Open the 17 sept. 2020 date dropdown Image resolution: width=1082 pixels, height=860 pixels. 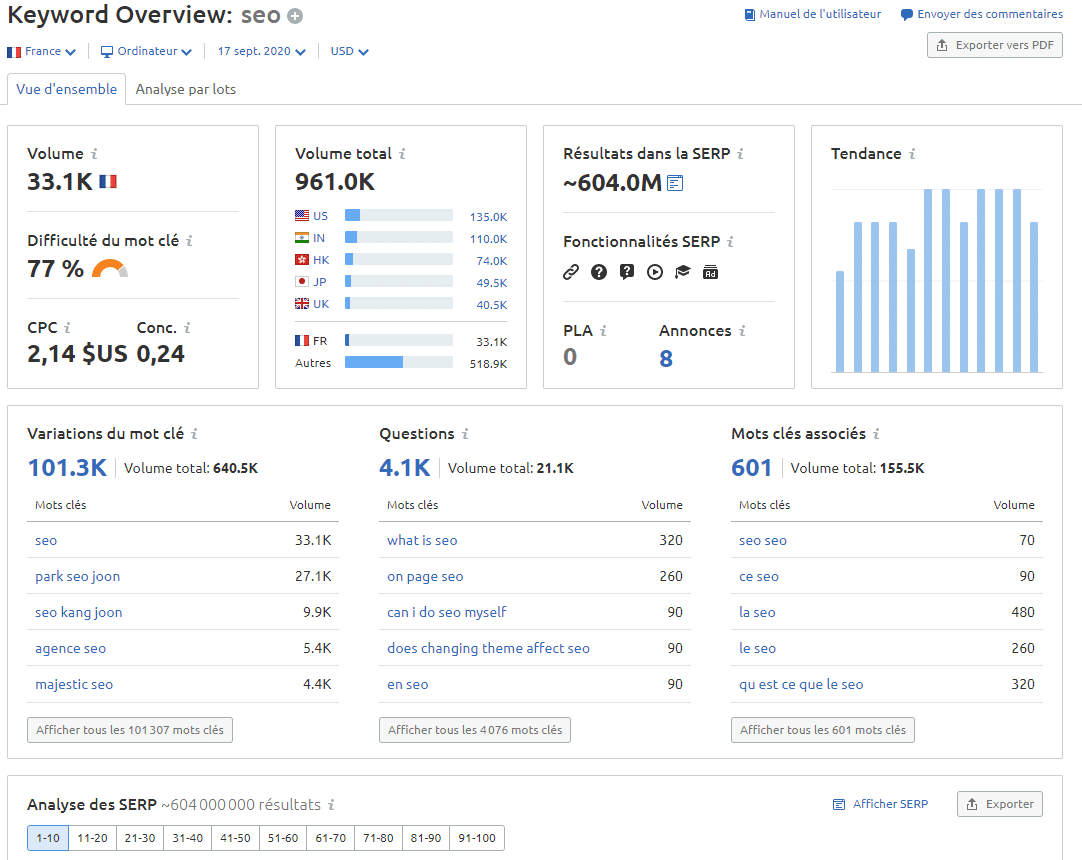pyautogui.click(x=262, y=52)
